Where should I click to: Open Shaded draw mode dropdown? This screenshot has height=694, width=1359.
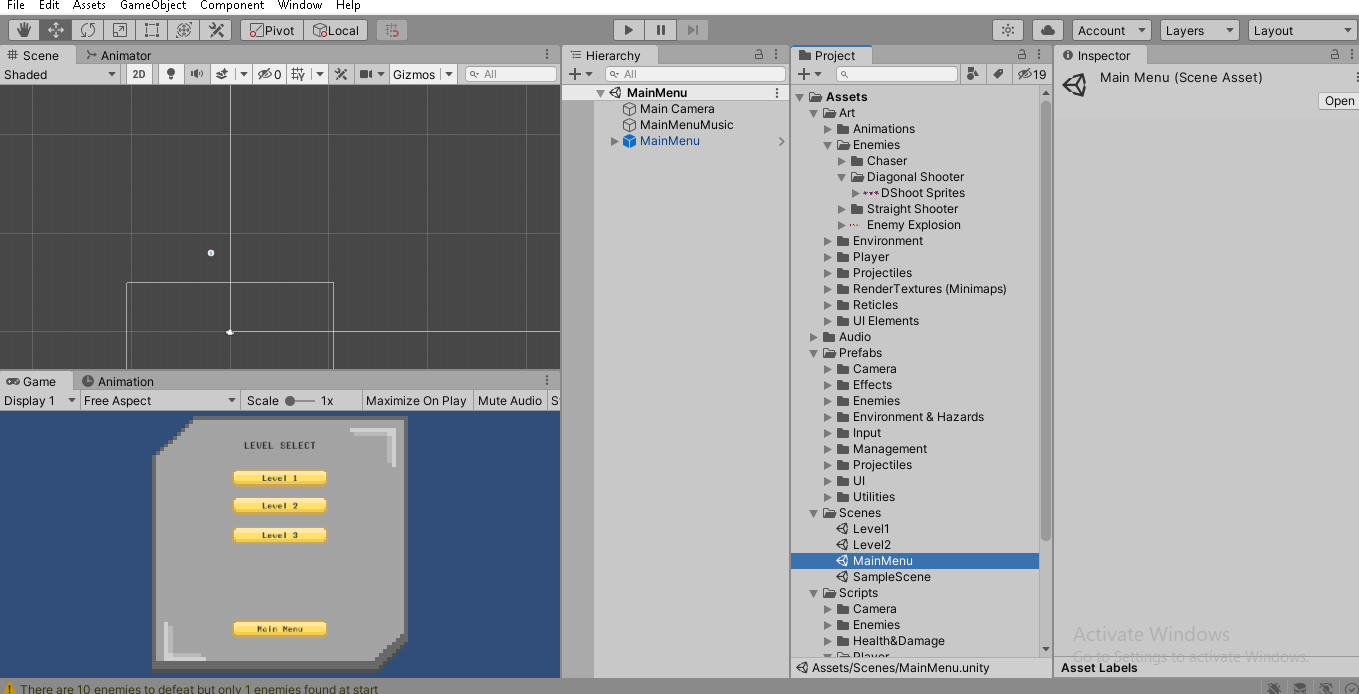[60, 74]
